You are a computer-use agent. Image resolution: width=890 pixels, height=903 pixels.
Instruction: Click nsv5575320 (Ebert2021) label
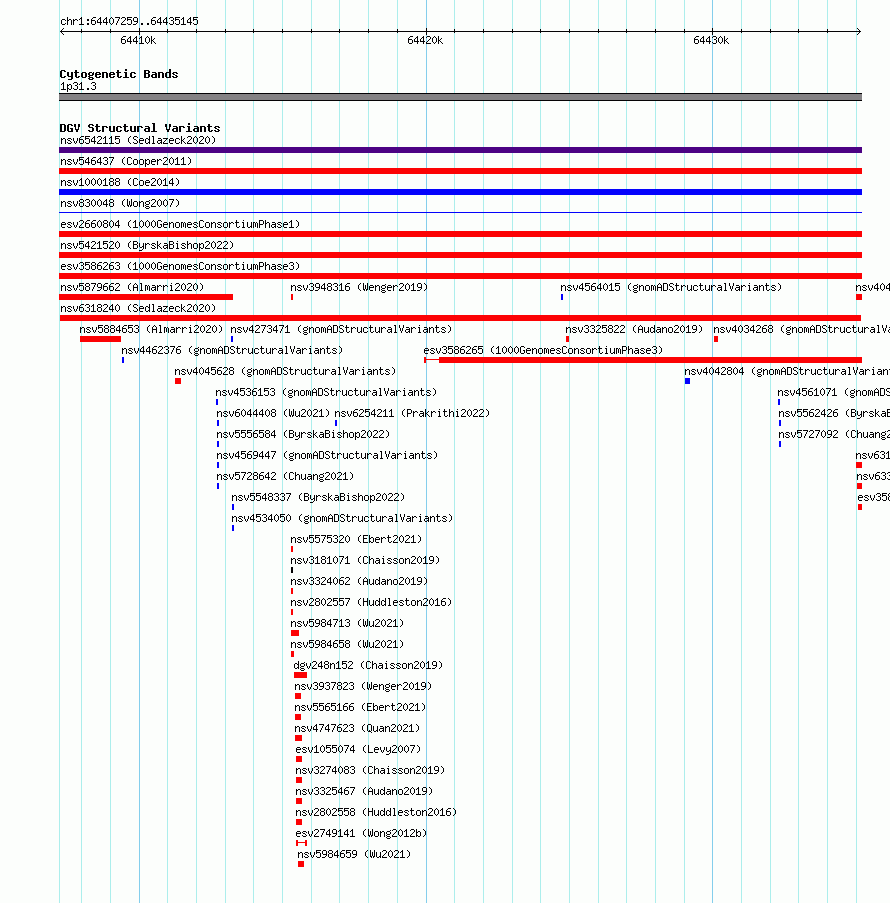356,540
